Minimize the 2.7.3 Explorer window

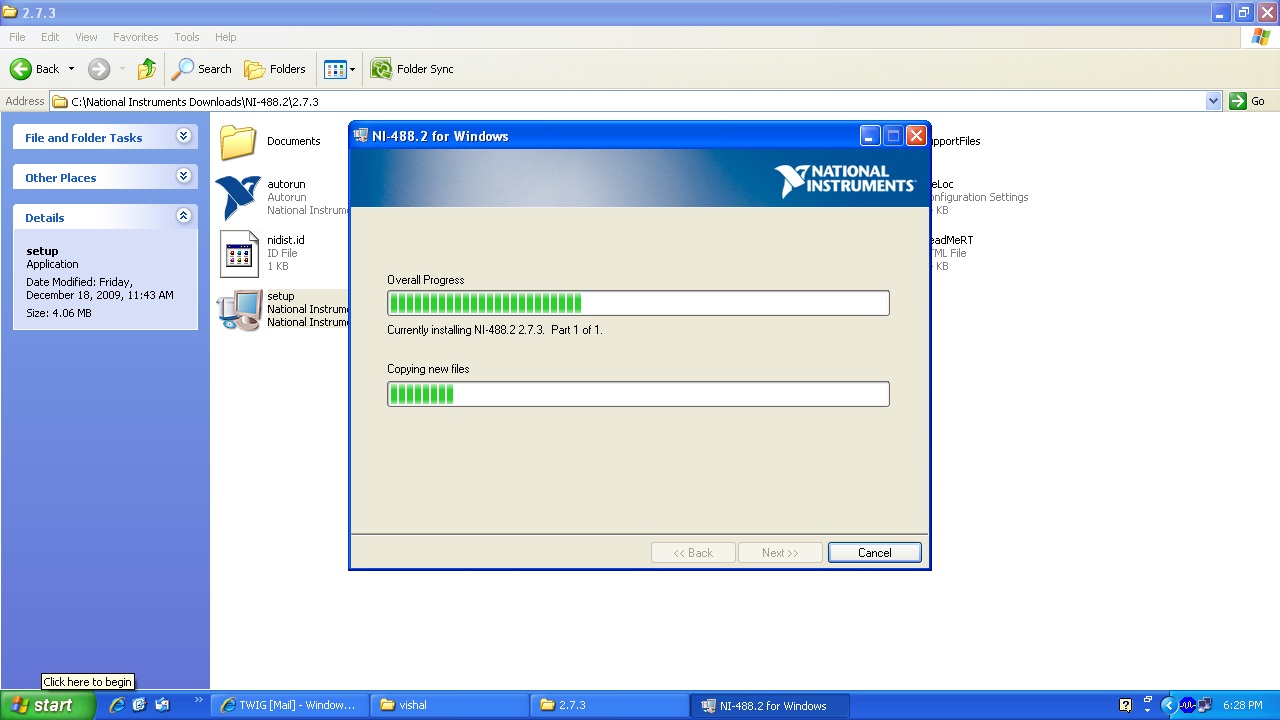(1221, 13)
